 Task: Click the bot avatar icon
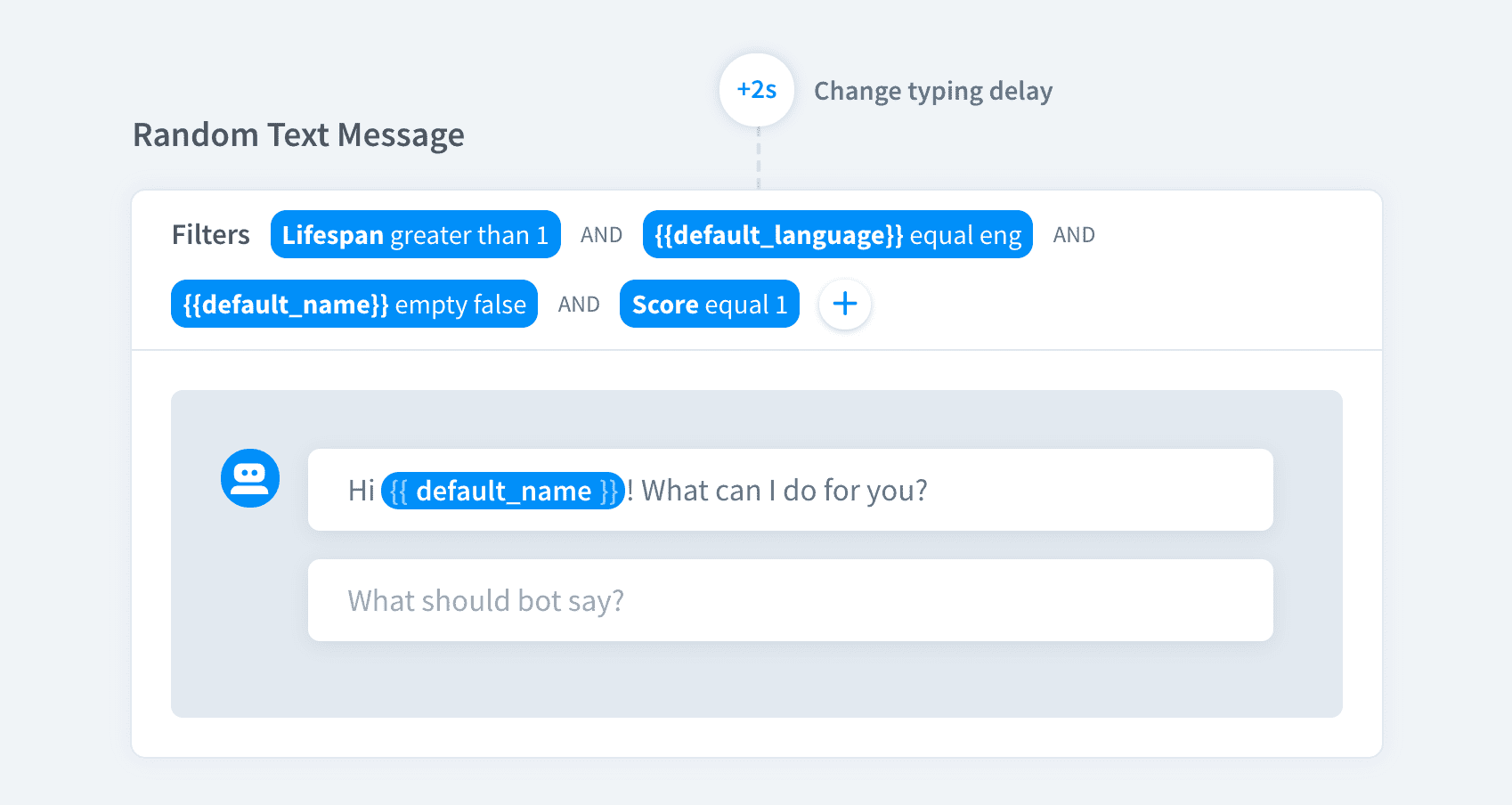point(250,478)
